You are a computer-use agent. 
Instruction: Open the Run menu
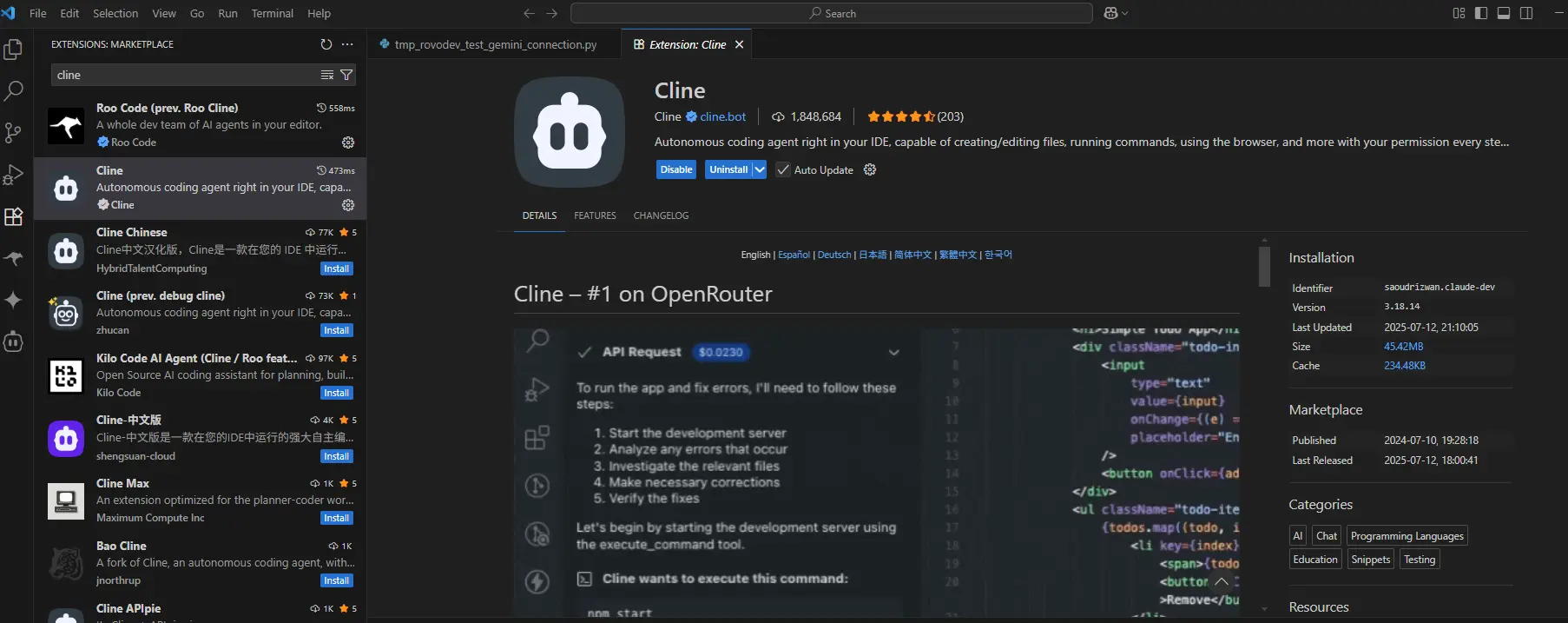tap(227, 13)
